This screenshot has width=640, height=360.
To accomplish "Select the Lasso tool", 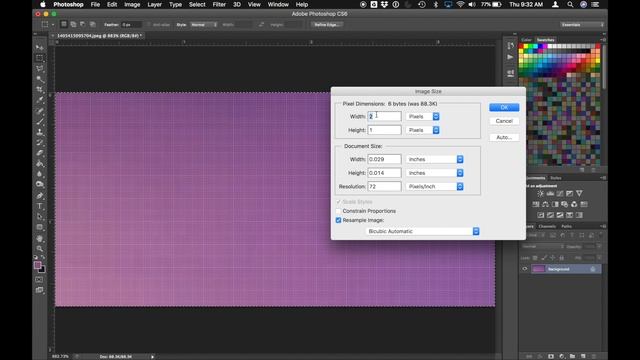I will [x=40, y=69].
